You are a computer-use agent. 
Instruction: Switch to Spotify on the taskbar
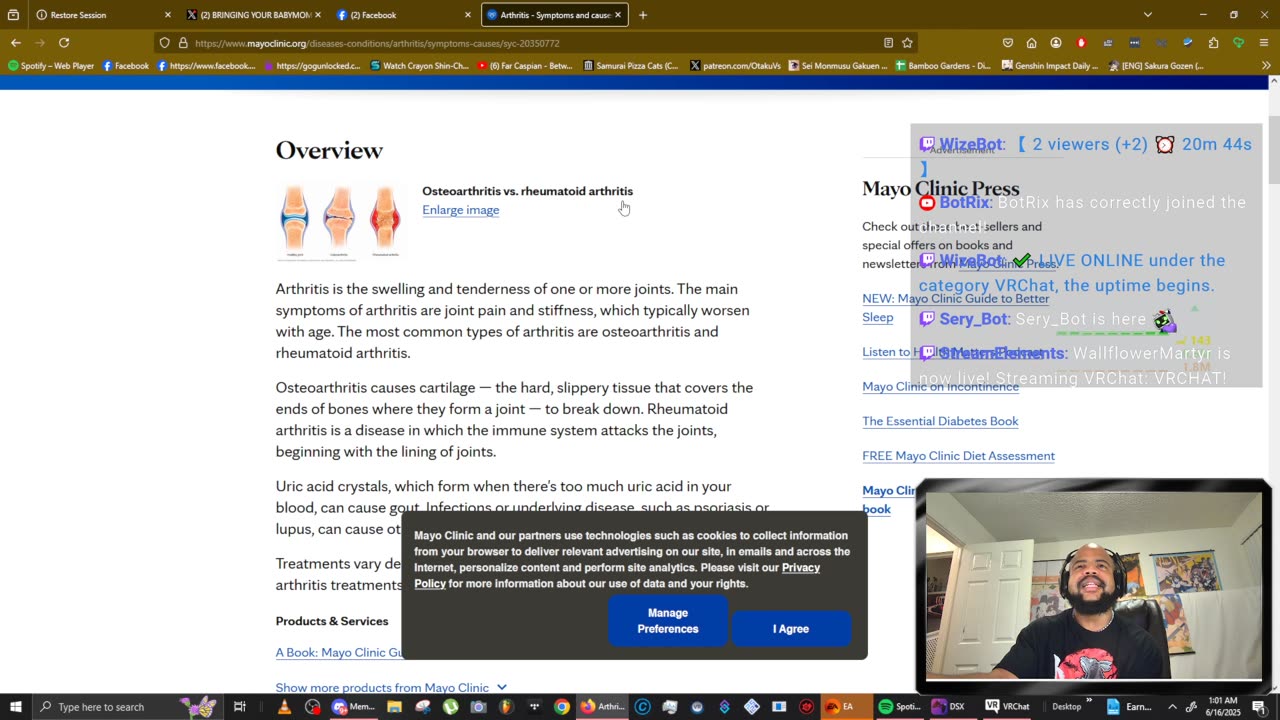point(900,707)
